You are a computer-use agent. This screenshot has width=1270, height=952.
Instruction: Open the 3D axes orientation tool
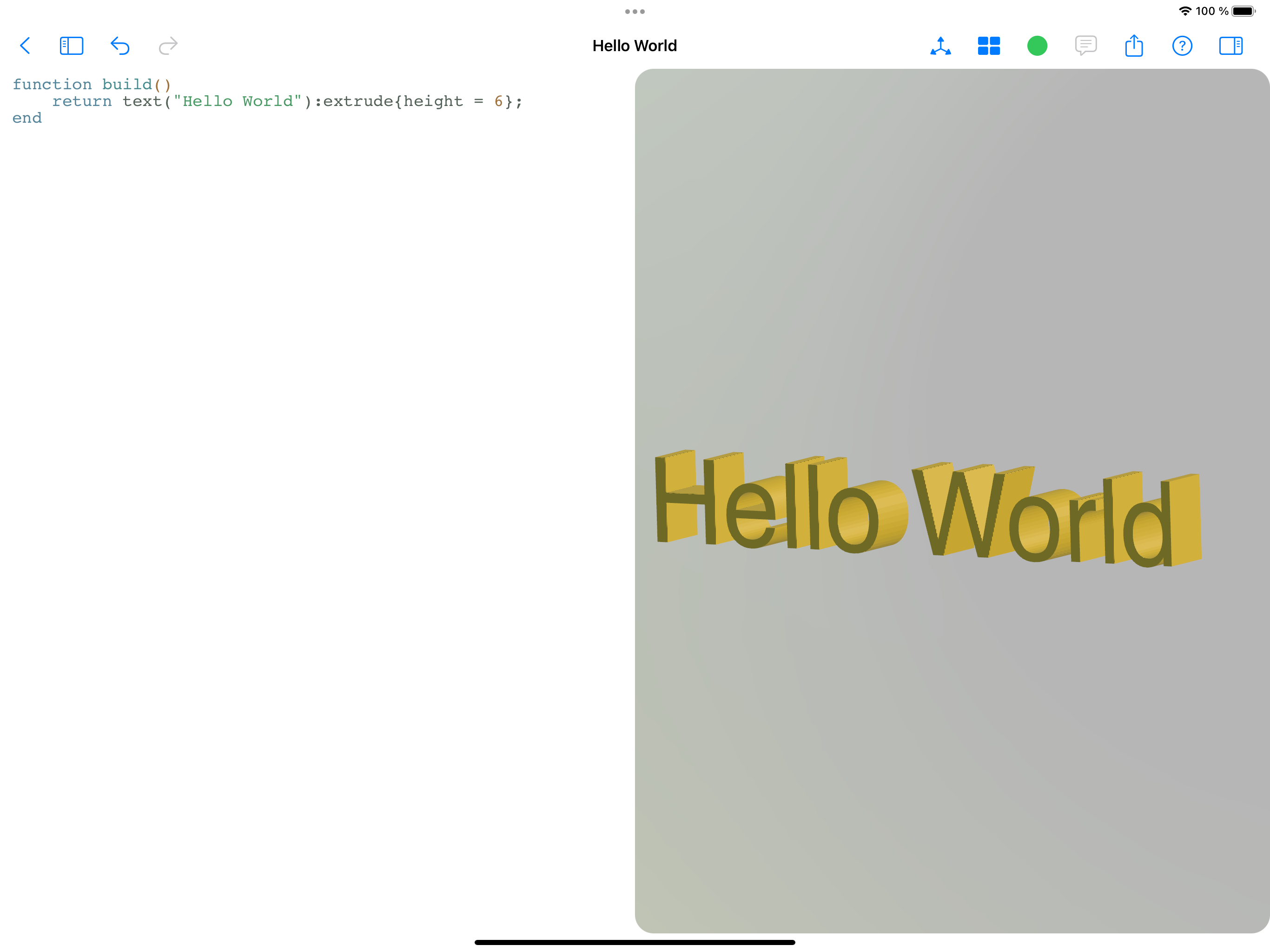[940, 46]
